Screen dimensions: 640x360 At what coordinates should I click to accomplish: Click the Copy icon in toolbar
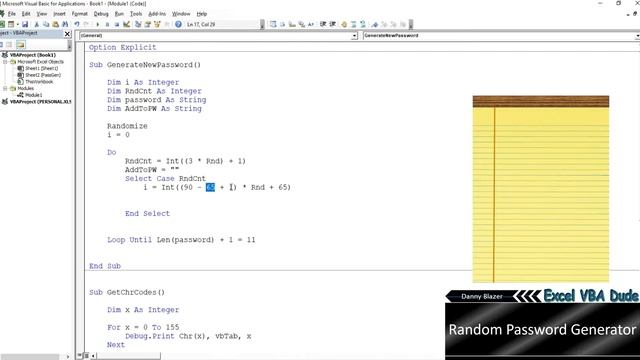coord(46,24)
